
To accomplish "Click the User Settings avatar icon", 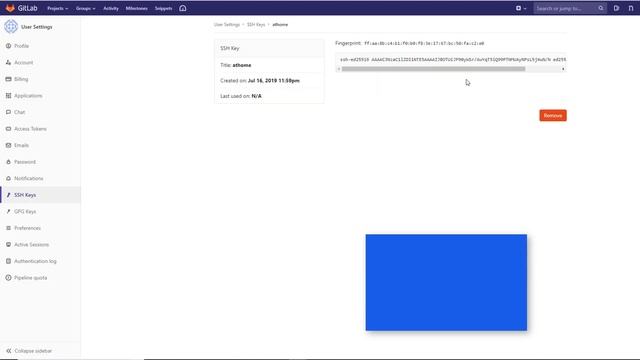I will pyautogui.click(x=11, y=27).
